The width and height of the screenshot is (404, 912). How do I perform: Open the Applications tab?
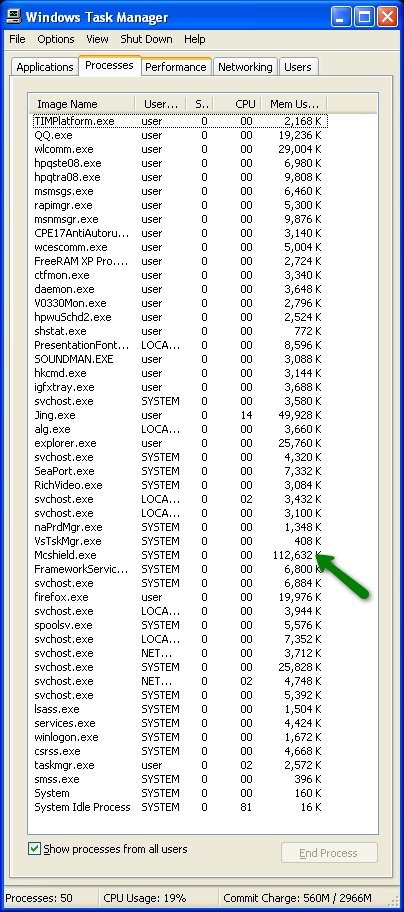pyautogui.click(x=45, y=67)
